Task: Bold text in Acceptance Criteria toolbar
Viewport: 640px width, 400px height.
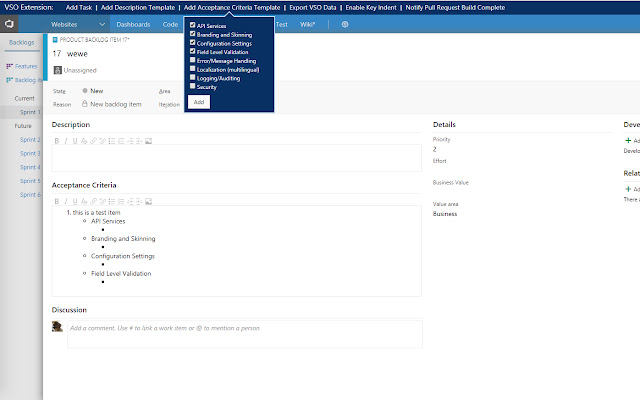Action: [x=57, y=201]
